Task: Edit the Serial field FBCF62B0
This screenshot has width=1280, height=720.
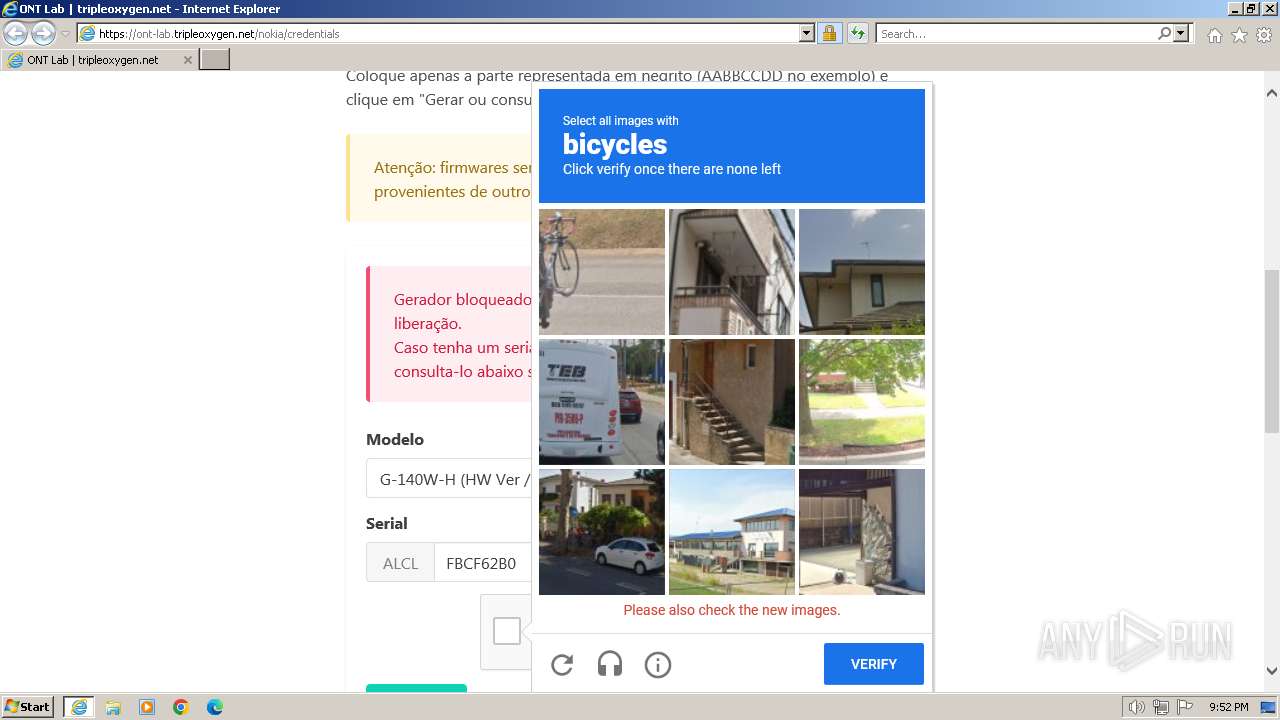Action: pos(483,563)
